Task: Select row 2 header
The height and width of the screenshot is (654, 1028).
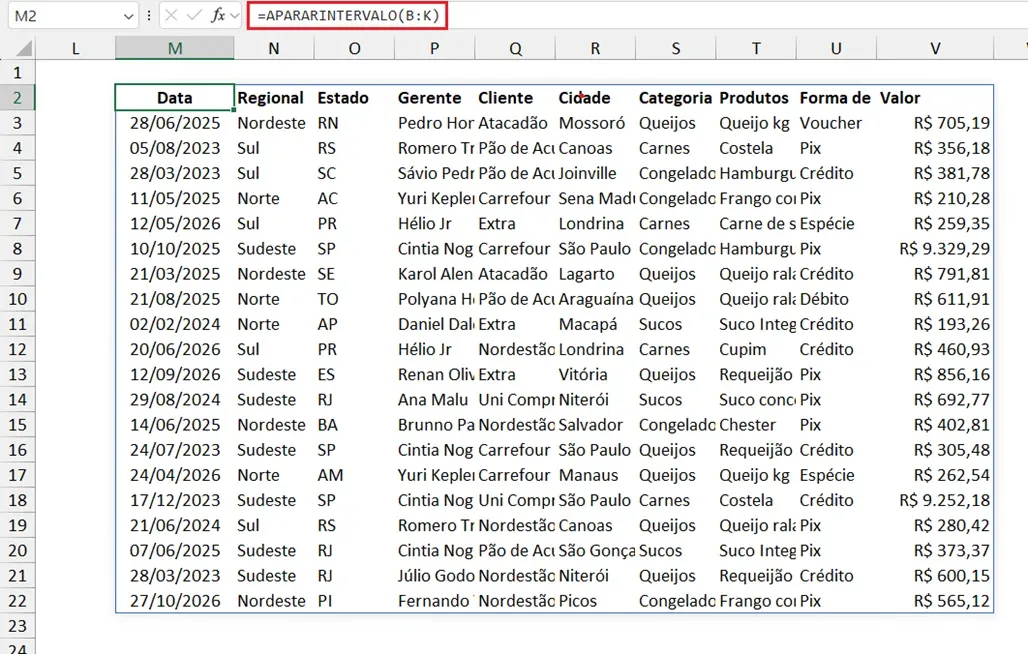Action: pos(18,98)
